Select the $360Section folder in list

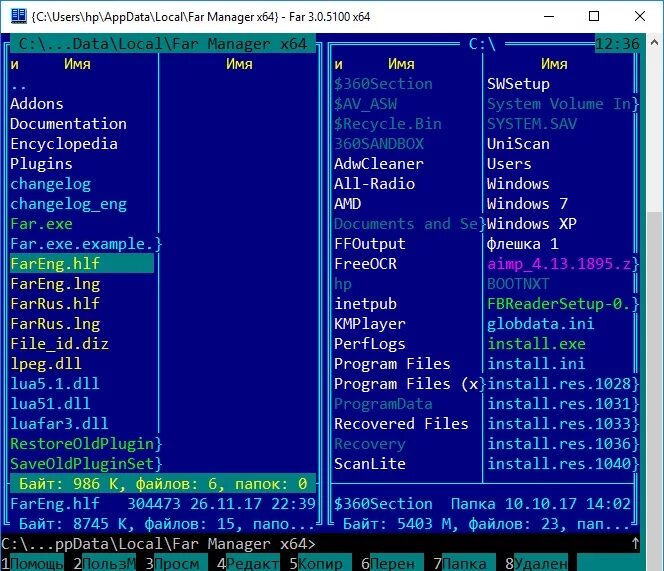click(x=383, y=84)
